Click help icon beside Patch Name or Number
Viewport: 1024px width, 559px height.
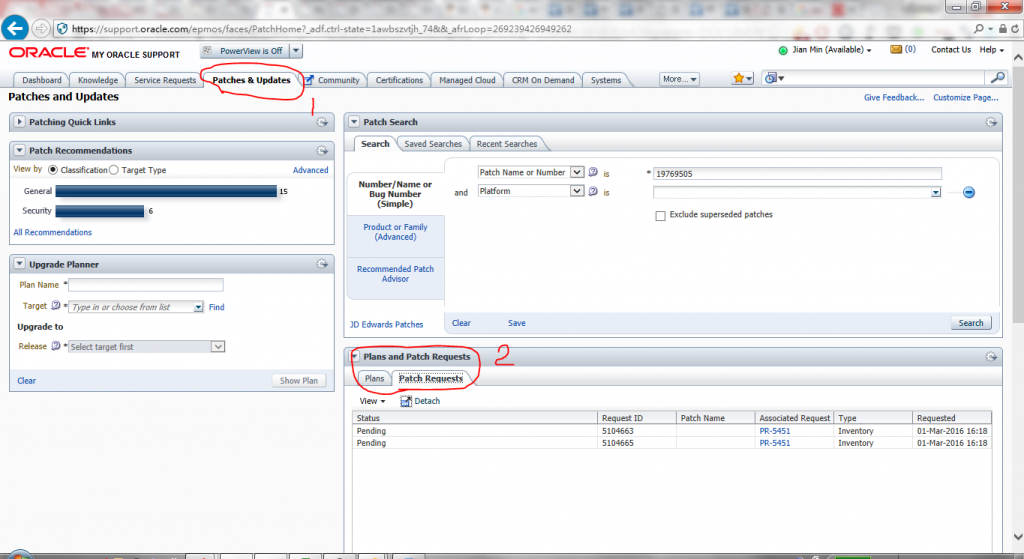593,172
